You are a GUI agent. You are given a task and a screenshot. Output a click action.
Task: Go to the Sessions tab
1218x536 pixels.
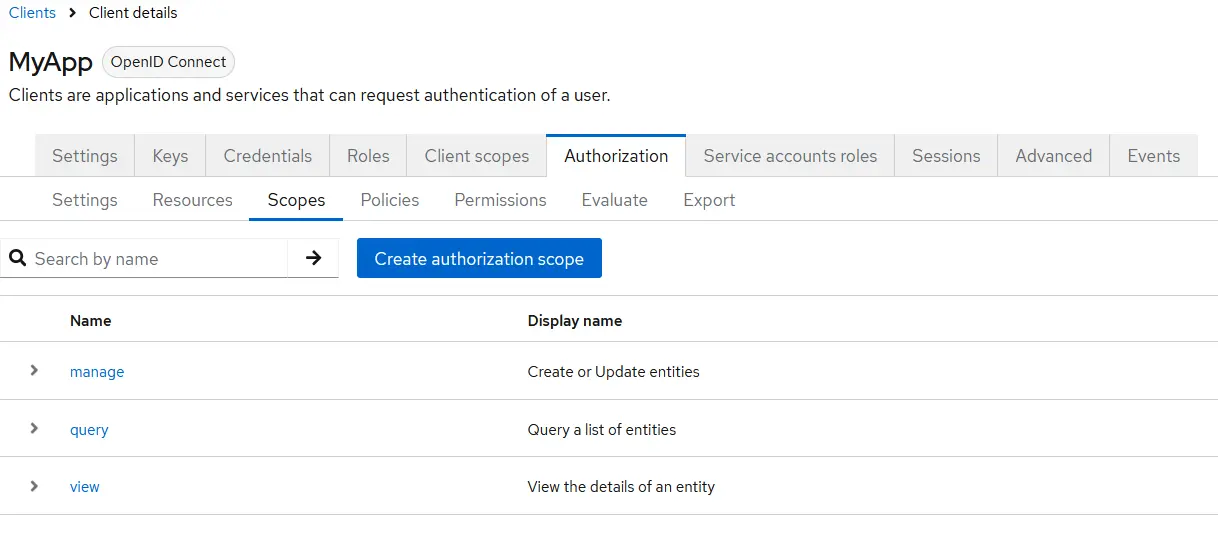945,156
